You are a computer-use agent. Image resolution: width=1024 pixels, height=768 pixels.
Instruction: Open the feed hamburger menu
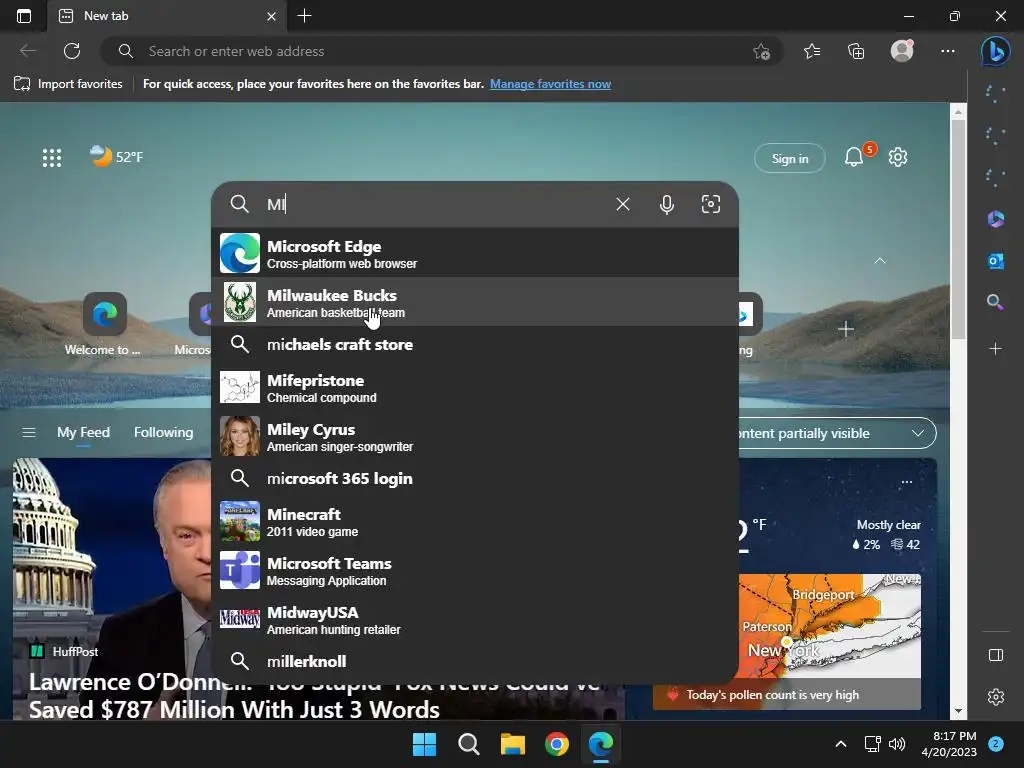tap(29, 432)
